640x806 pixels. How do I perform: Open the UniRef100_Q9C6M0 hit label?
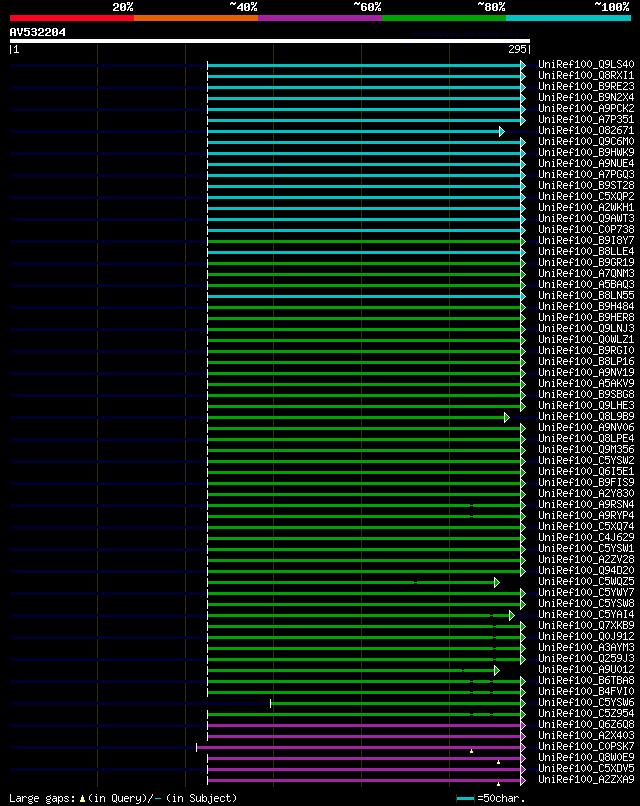pyautogui.click(x=586, y=142)
